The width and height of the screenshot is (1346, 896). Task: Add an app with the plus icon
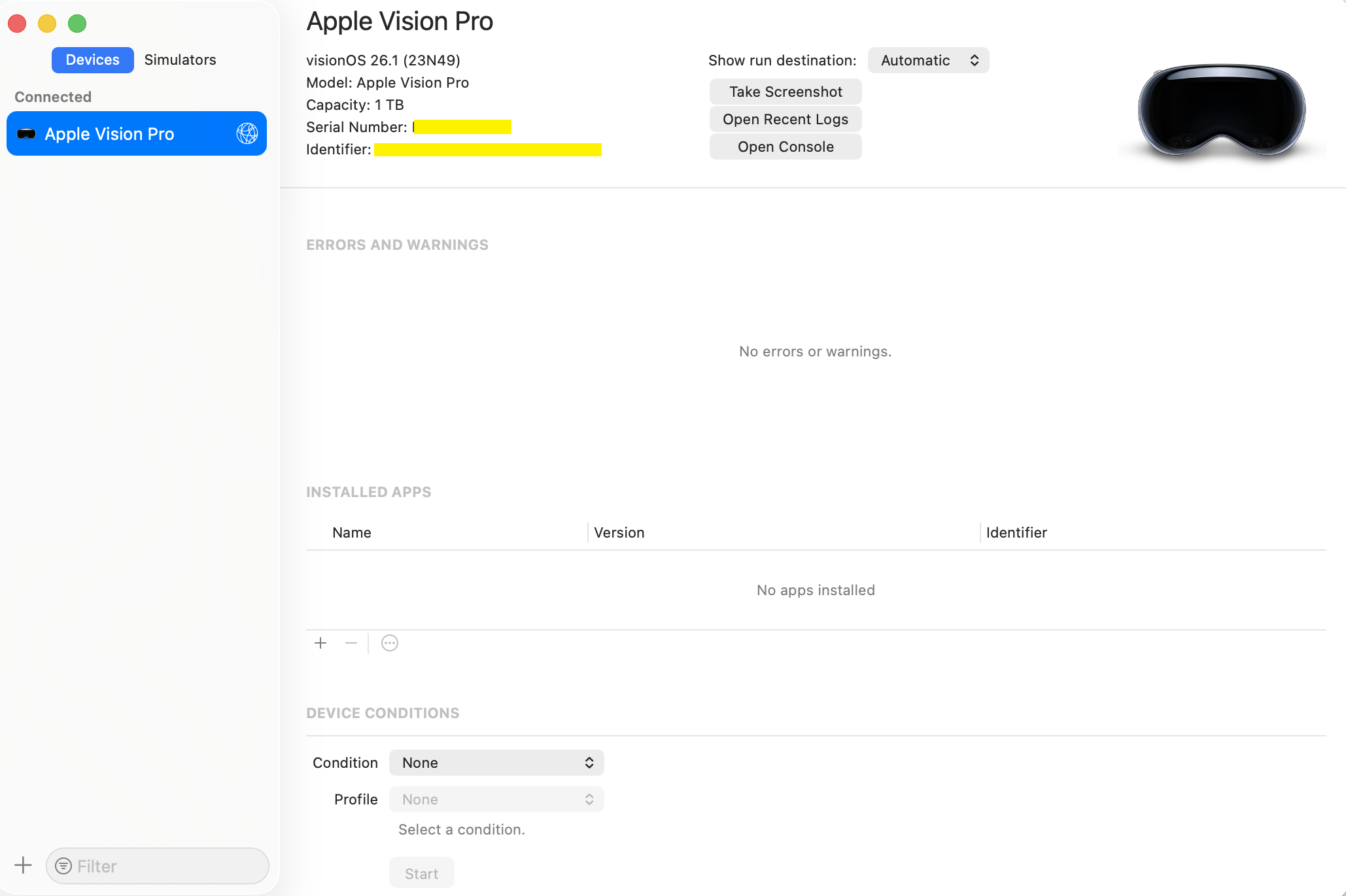pos(320,643)
